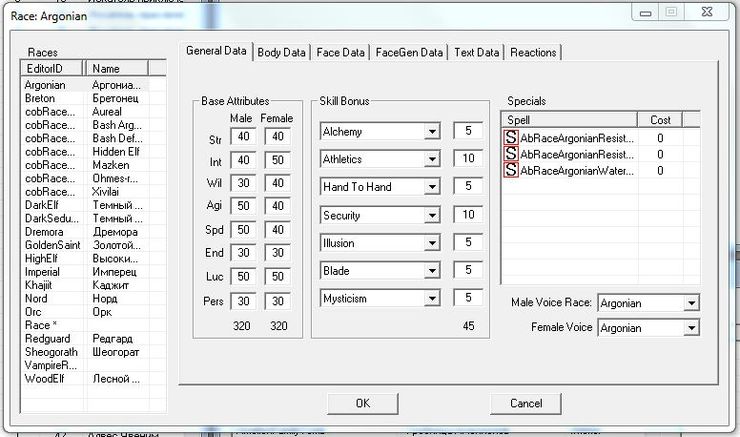The height and width of the screenshot is (437, 740).
Task: Click the first AbRaceArgonianResist spell icon
Action: tap(511, 138)
